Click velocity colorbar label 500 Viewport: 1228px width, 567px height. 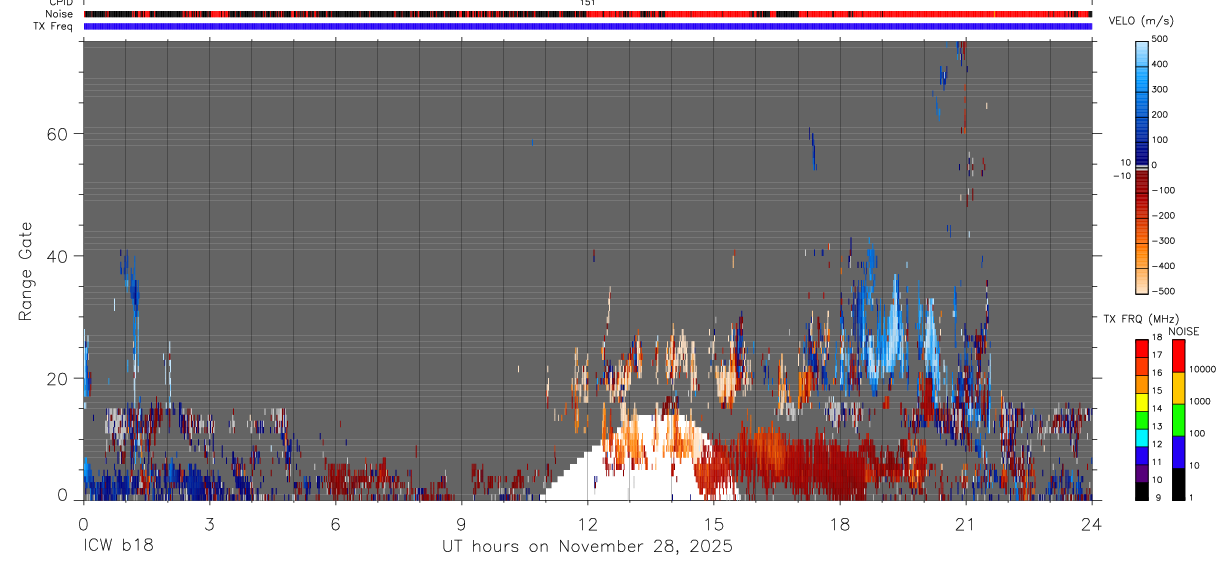pyautogui.click(x=1161, y=39)
